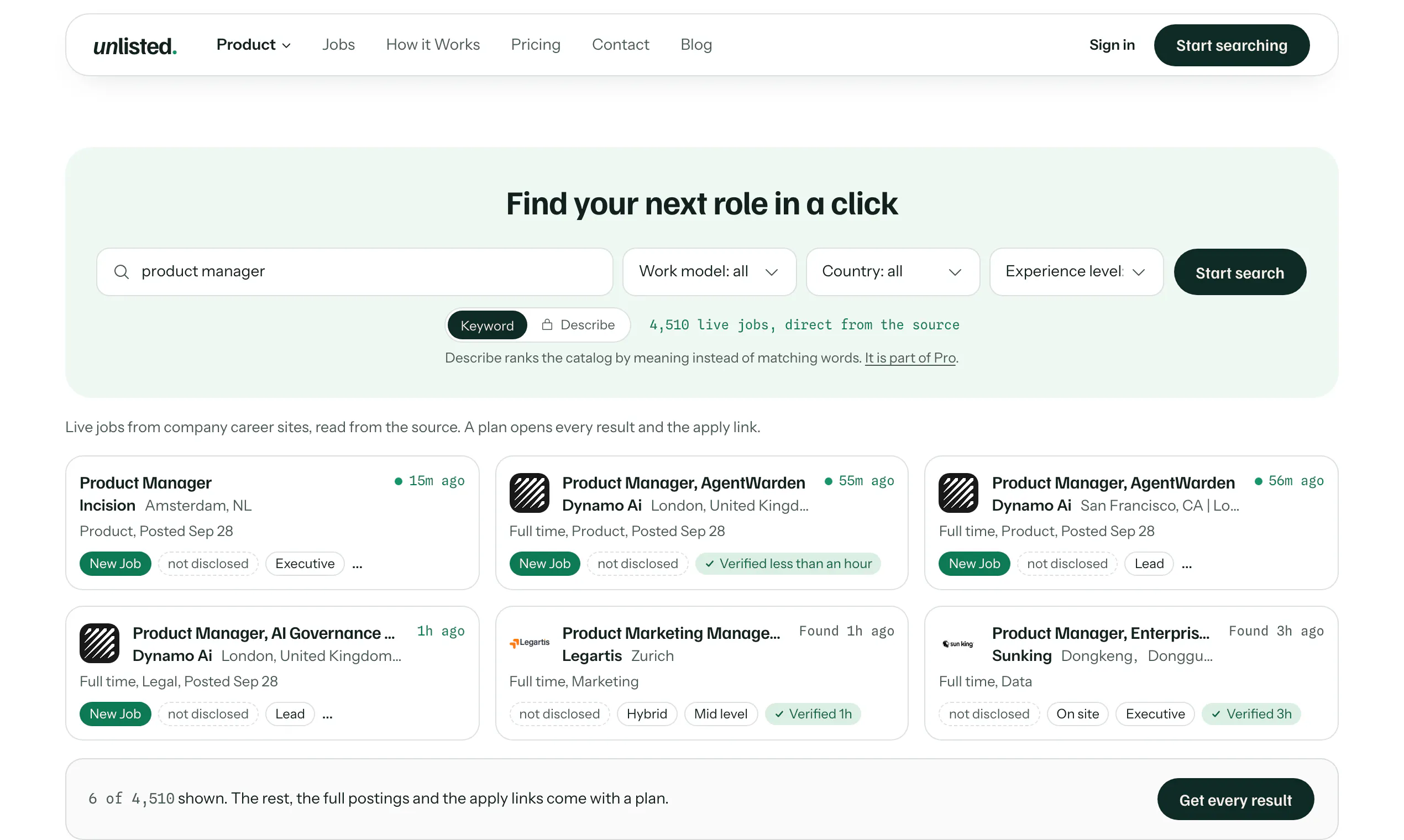This screenshot has height=840, width=1404.
Task: Open the Country filter dropdown
Action: click(893, 272)
